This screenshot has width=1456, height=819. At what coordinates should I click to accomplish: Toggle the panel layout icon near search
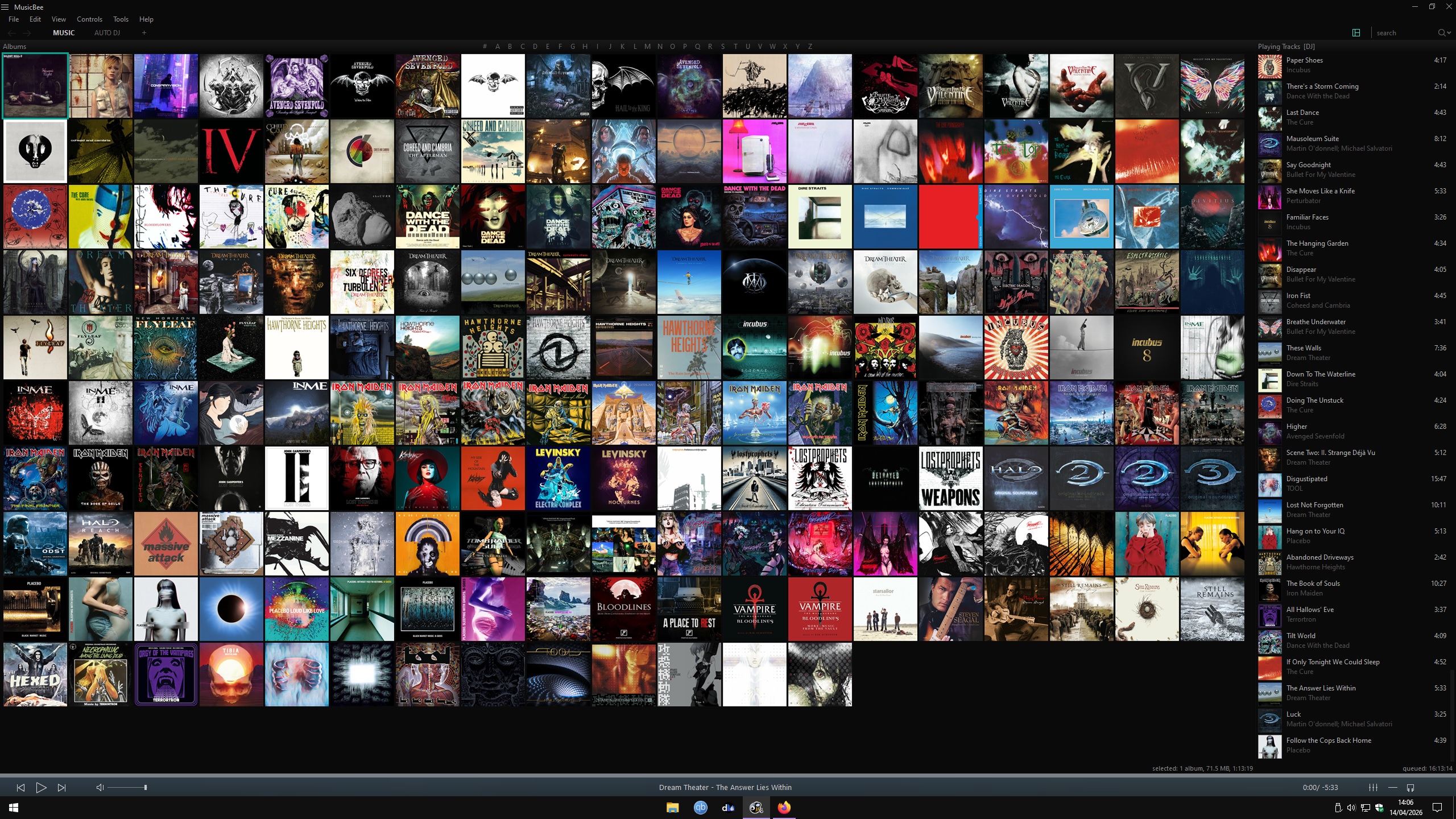(x=1356, y=33)
